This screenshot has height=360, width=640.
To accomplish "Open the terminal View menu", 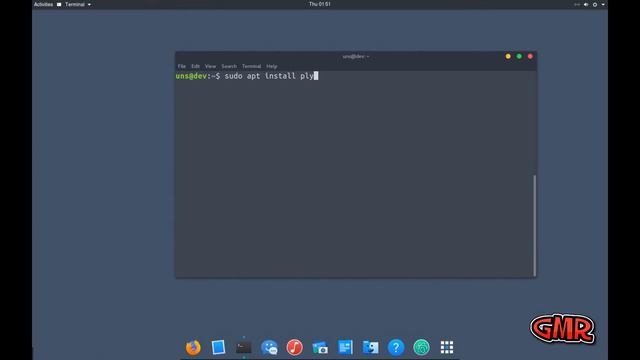I will pos(210,66).
